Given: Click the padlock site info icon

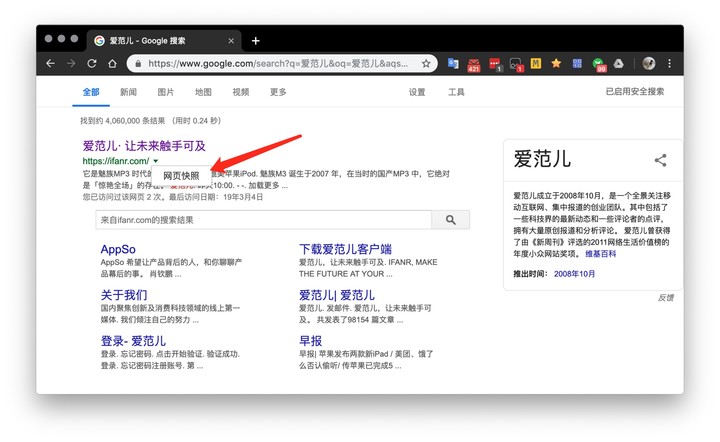Looking at the screenshot, I should tap(138, 64).
